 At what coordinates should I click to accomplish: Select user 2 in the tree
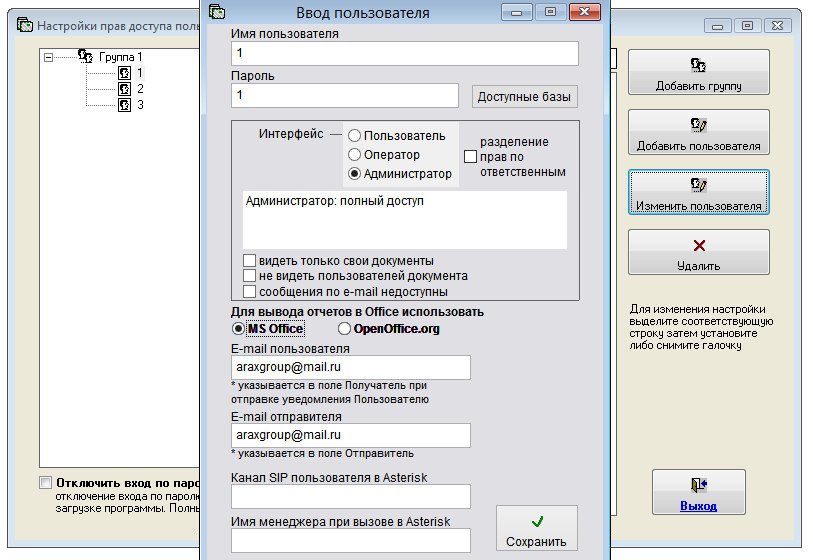tap(140, 89)
